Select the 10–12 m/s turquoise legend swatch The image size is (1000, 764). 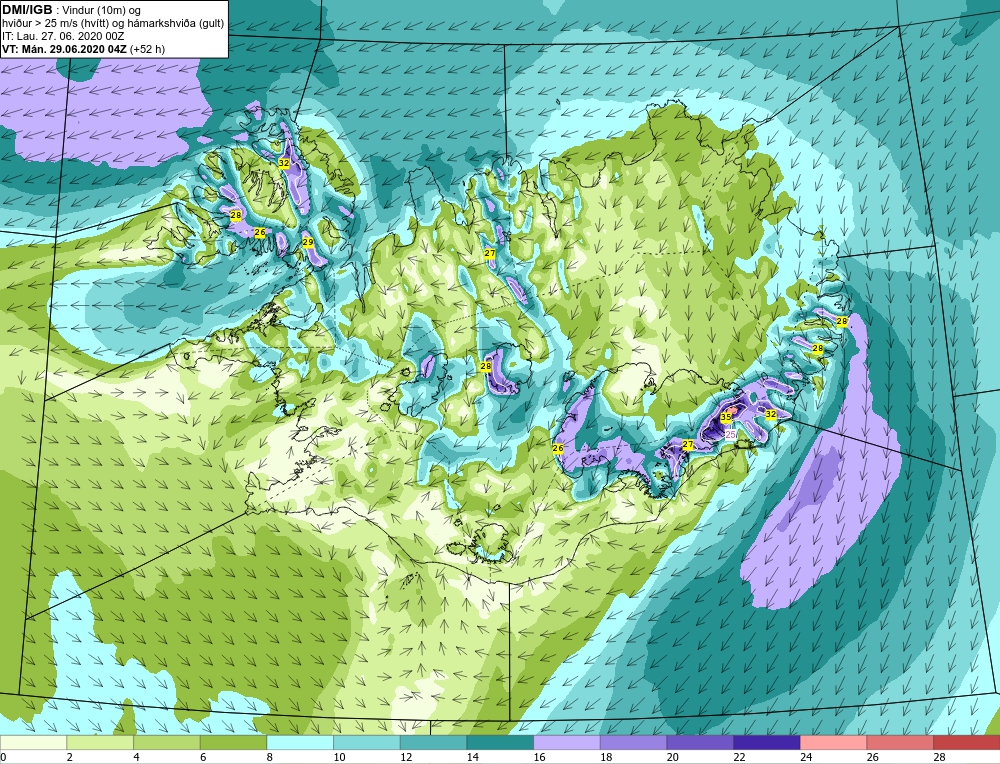coord(367,742)
